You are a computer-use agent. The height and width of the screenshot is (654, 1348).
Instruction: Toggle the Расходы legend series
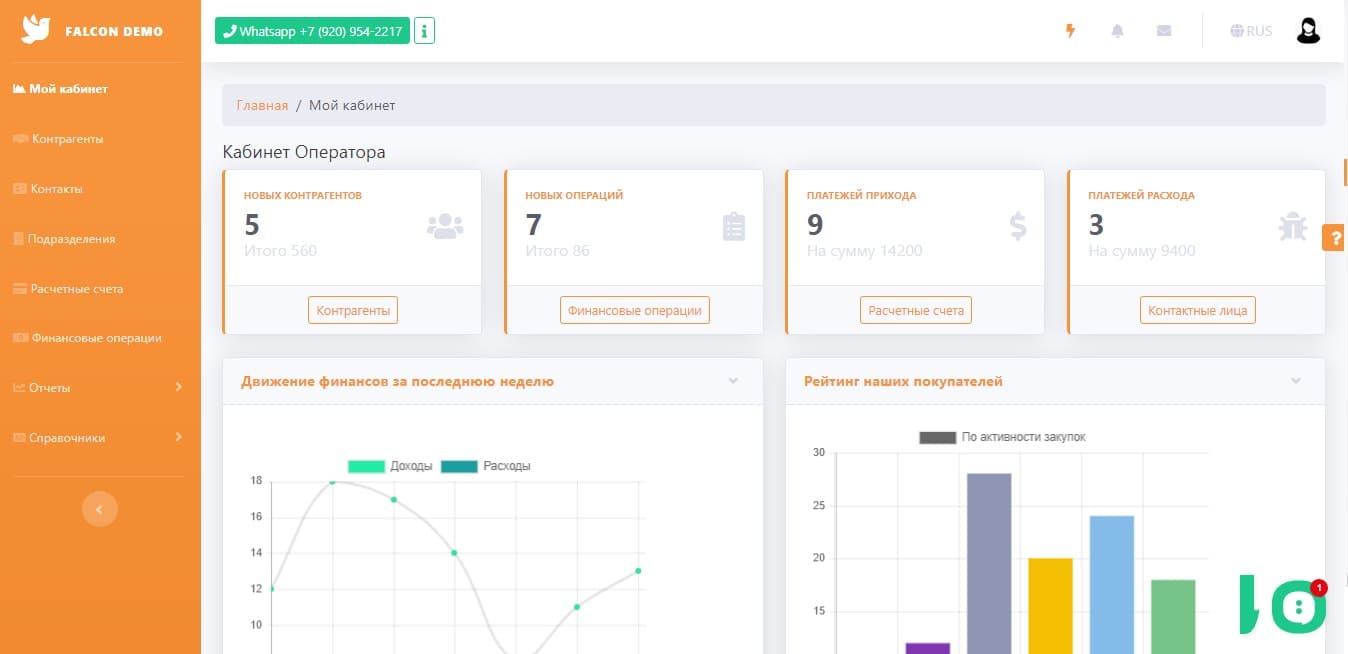tap(485, 466)
